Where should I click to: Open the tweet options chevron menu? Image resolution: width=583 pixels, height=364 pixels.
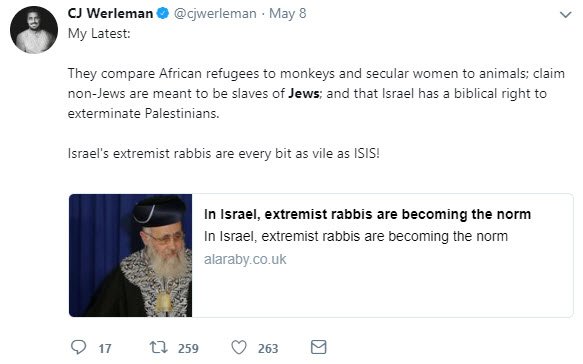pyautogui.click(x=566, y=15)
